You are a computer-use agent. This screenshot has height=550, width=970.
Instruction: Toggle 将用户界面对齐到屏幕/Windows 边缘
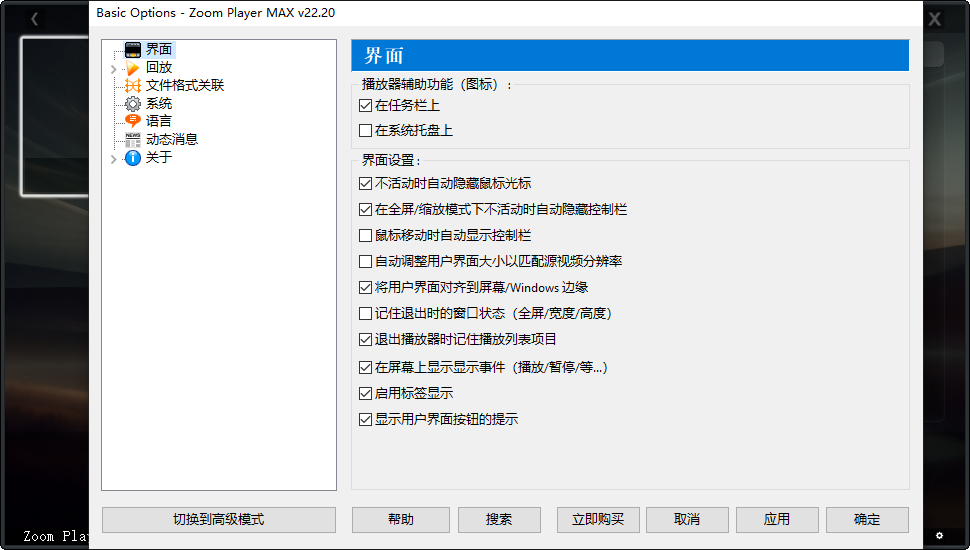(366, 288)
